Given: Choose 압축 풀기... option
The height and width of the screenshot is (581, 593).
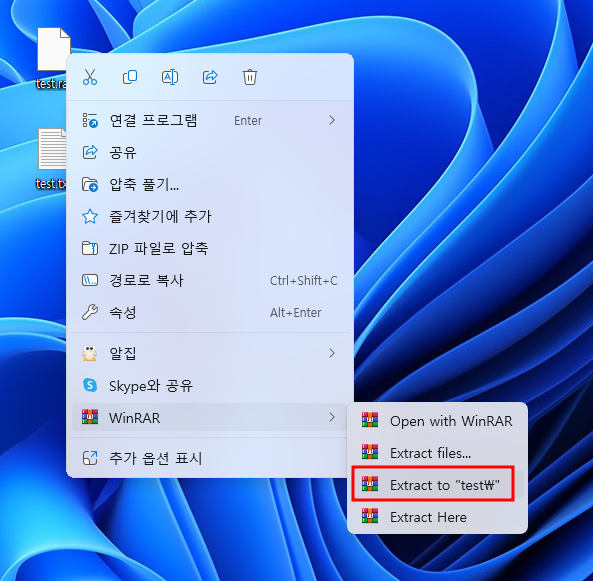Looking at the screenshot, I should 210,185.
